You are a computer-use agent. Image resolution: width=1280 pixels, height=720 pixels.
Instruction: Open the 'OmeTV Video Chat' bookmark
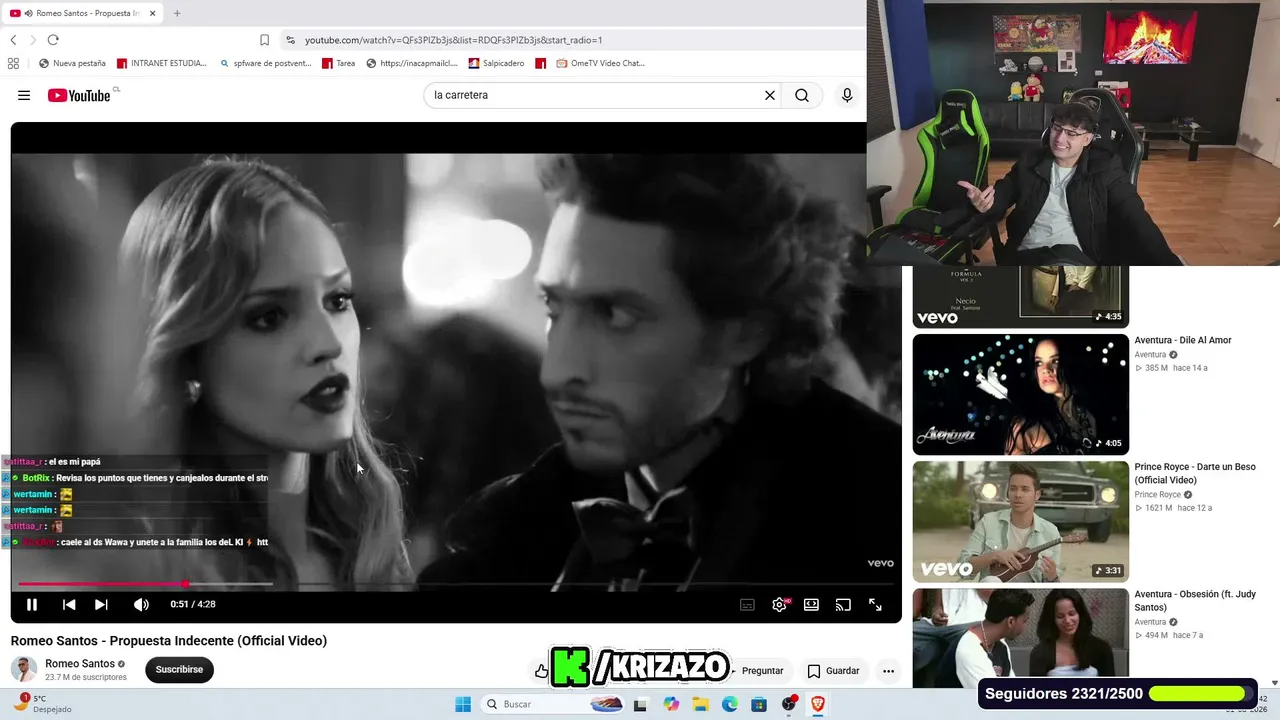point(601,63)
